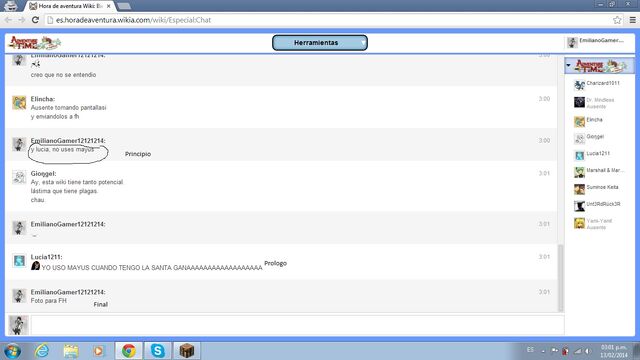Open the taskbar clock and date

tap(614, 351)
